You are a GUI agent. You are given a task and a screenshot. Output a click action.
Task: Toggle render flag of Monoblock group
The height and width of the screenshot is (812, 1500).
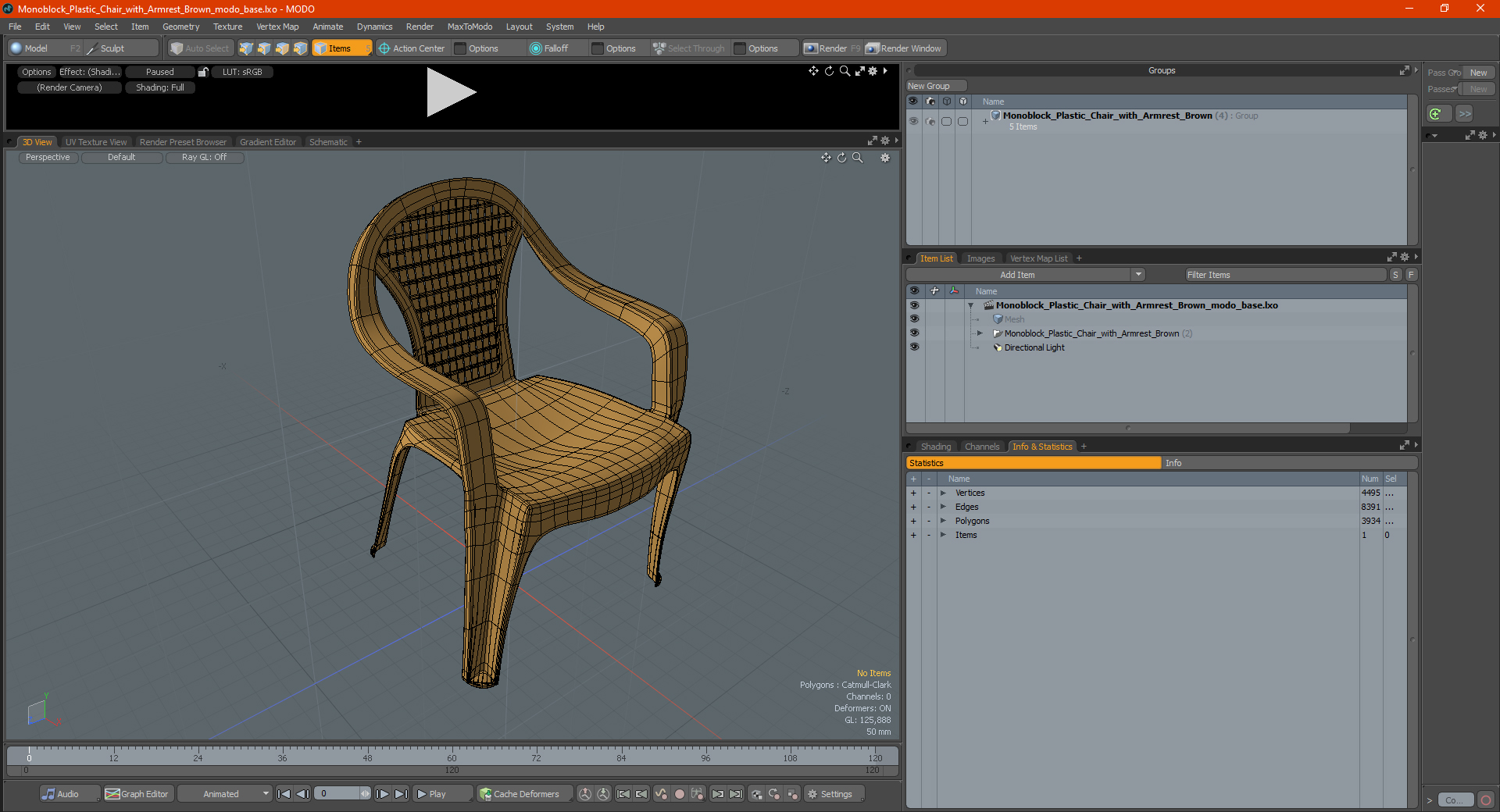[930, 120]
